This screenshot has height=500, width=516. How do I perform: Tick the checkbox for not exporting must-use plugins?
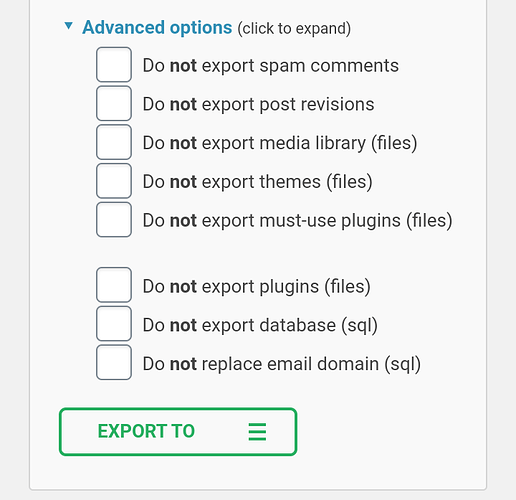(114, 219)
